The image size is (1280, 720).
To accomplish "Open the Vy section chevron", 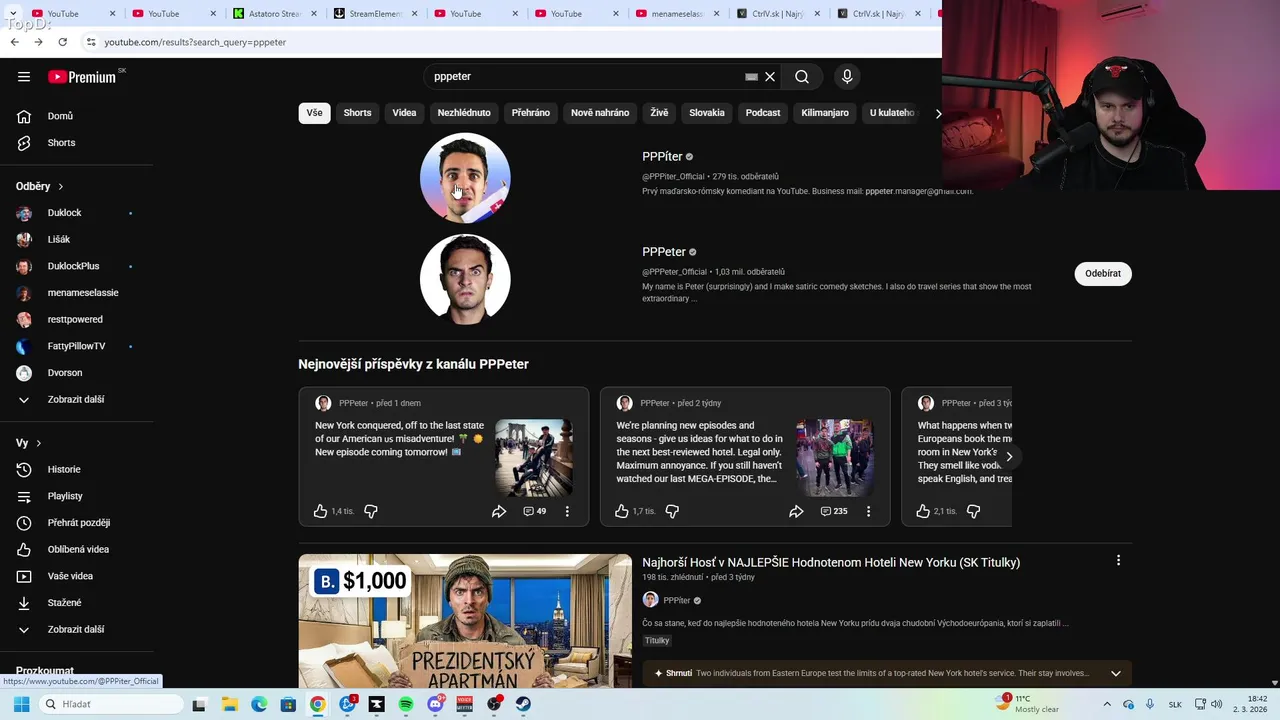I will tap(38, 443).
